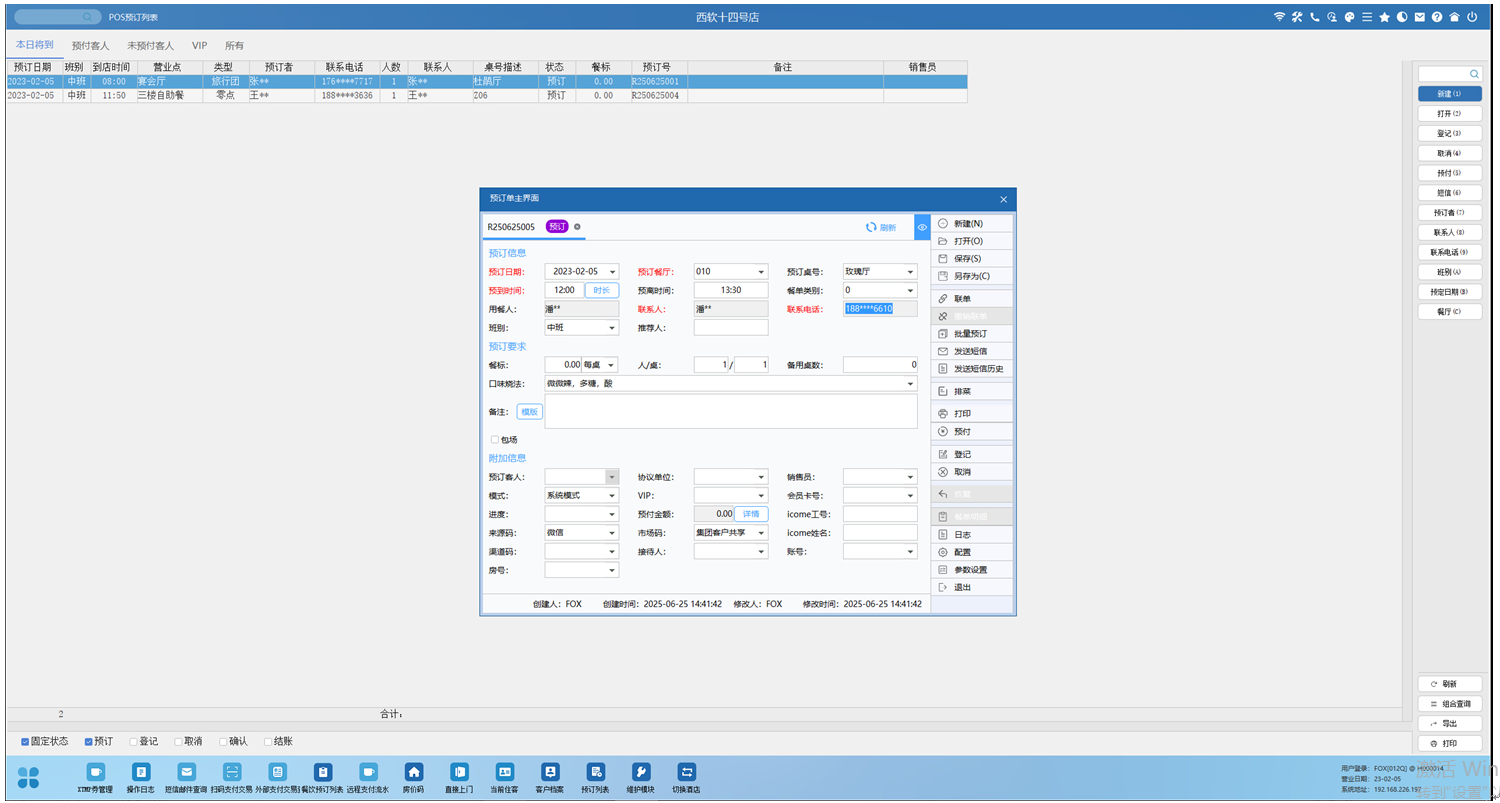Click the 备注 text area in the dialog
The height and width of the screenshot is (803, 1500).
pyautogui.click(x=730, y=411)
